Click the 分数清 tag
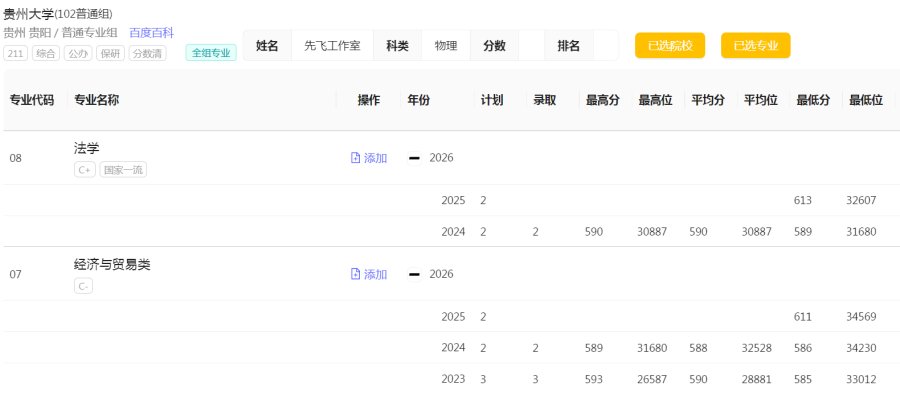This screenshot has height=394, width=900. [x=148, y=53]
